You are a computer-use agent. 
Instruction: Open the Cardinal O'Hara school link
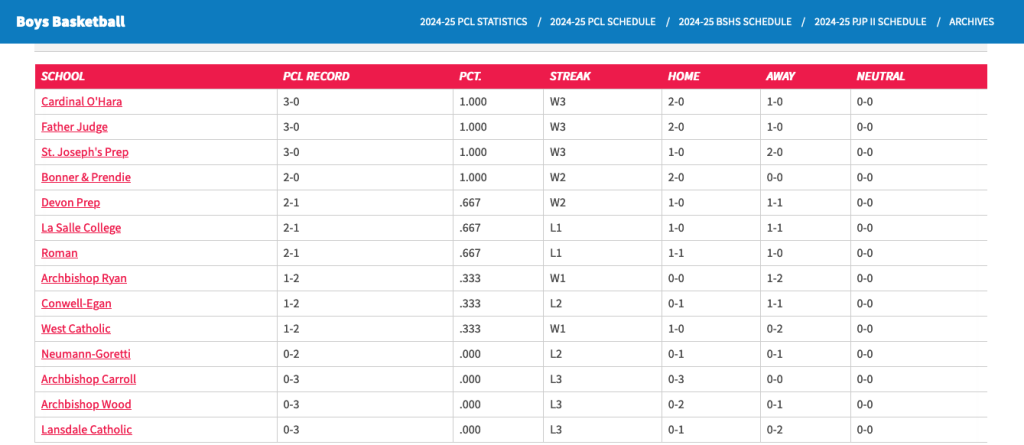81,102
